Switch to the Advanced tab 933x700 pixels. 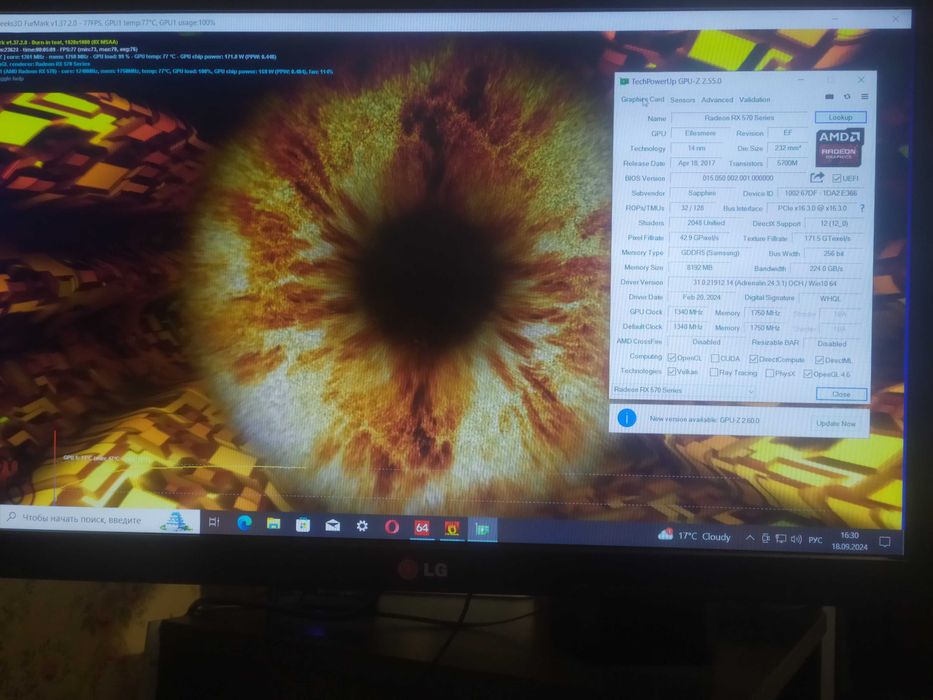point(717,99)
